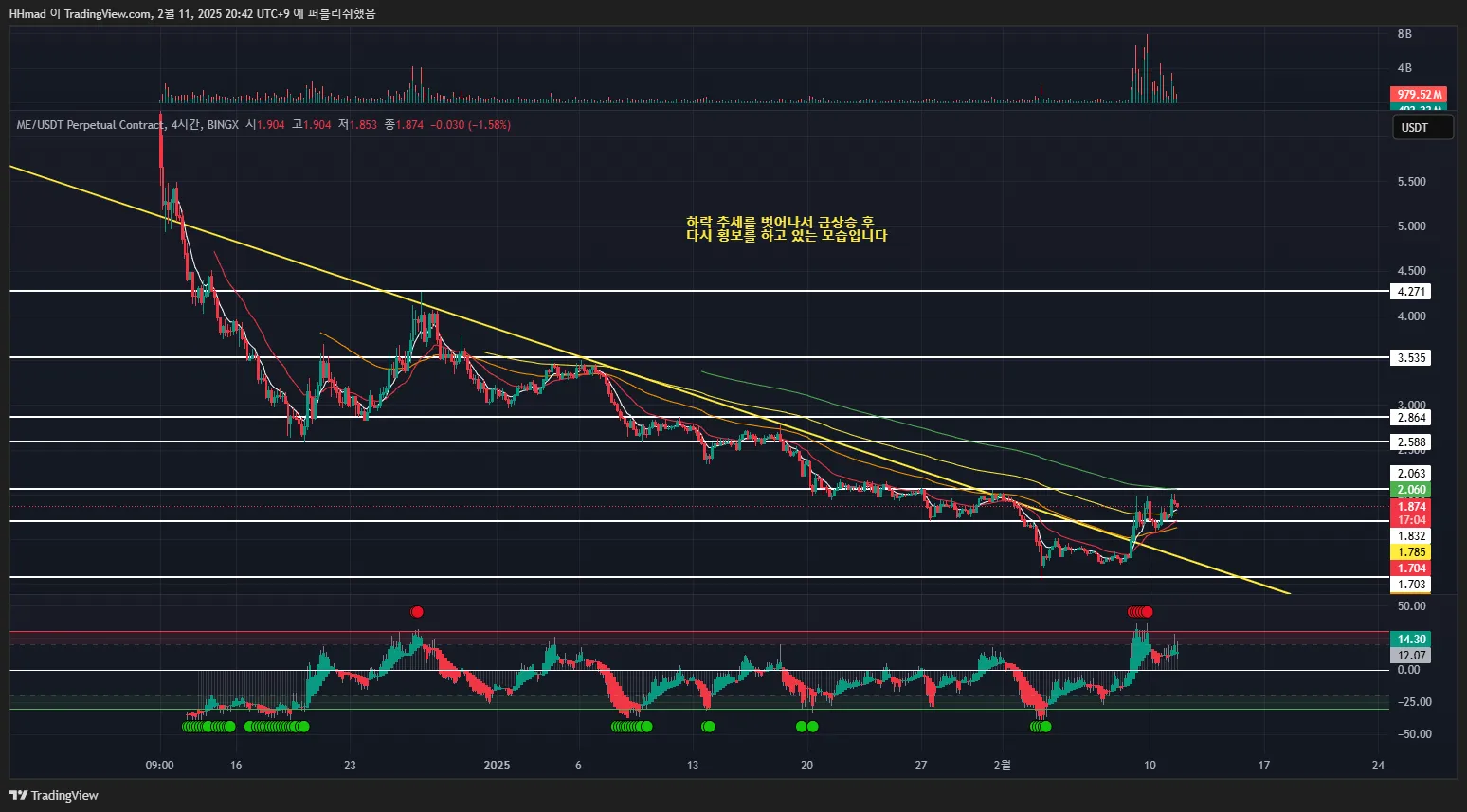Click the green dot marker above the 13 date label
The width and height of the screenshot is (1467, 812).
coord(708,727)
